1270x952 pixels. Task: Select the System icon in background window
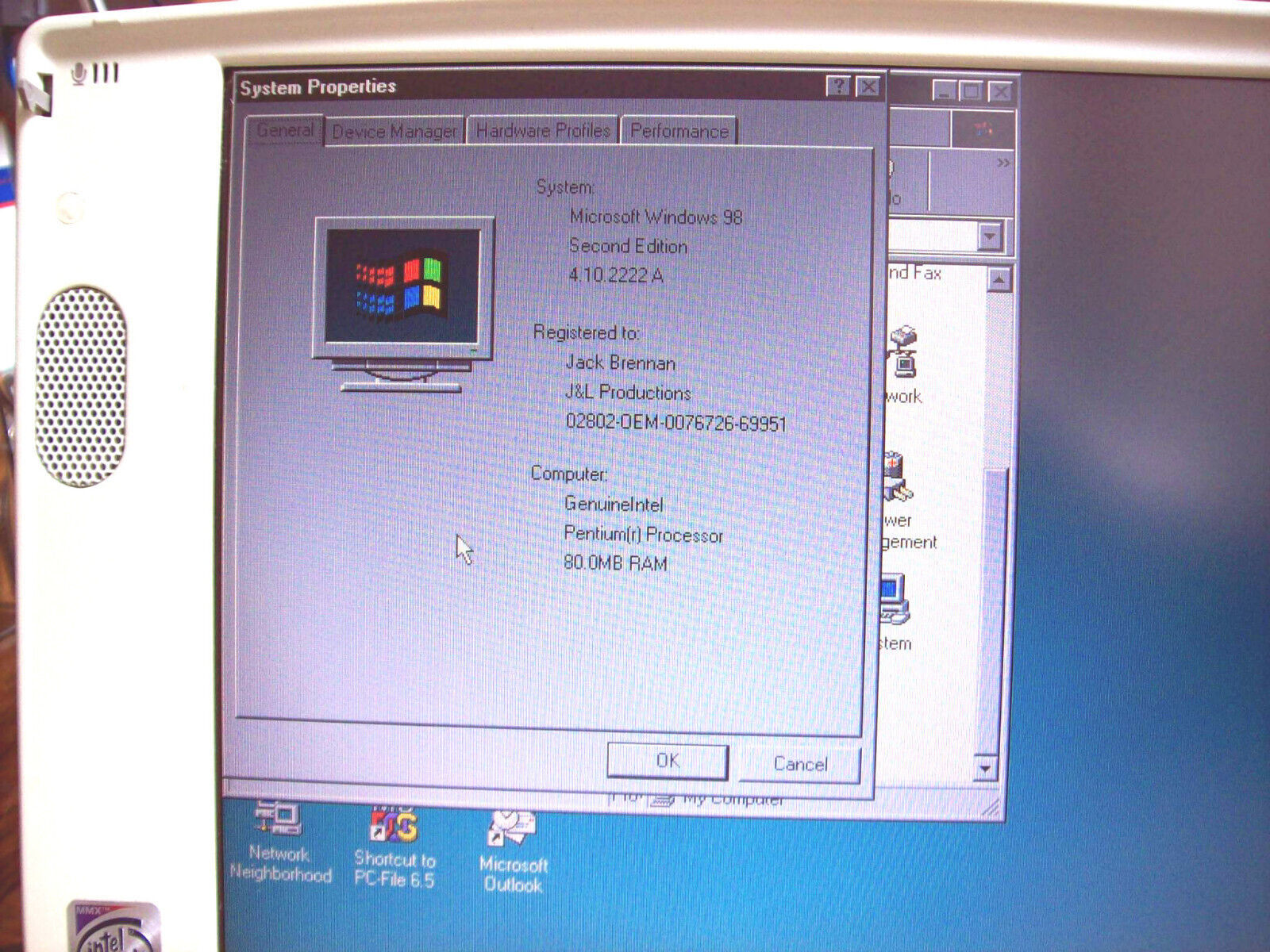[x=895, y=611]
